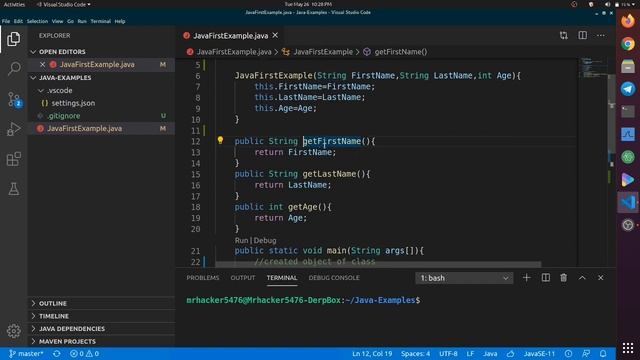Click Spaces: 4 indentation setting
Screen dimensions: 640x360
(x=415, y=353)
